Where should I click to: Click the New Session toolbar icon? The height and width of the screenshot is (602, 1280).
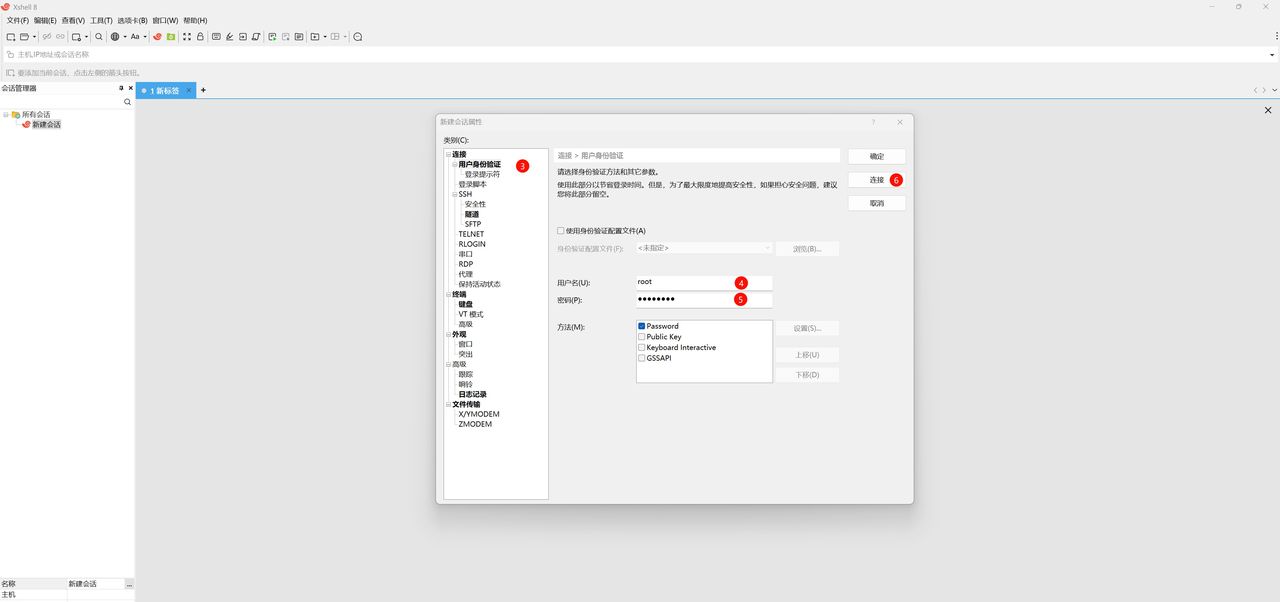tap(11, 37)
